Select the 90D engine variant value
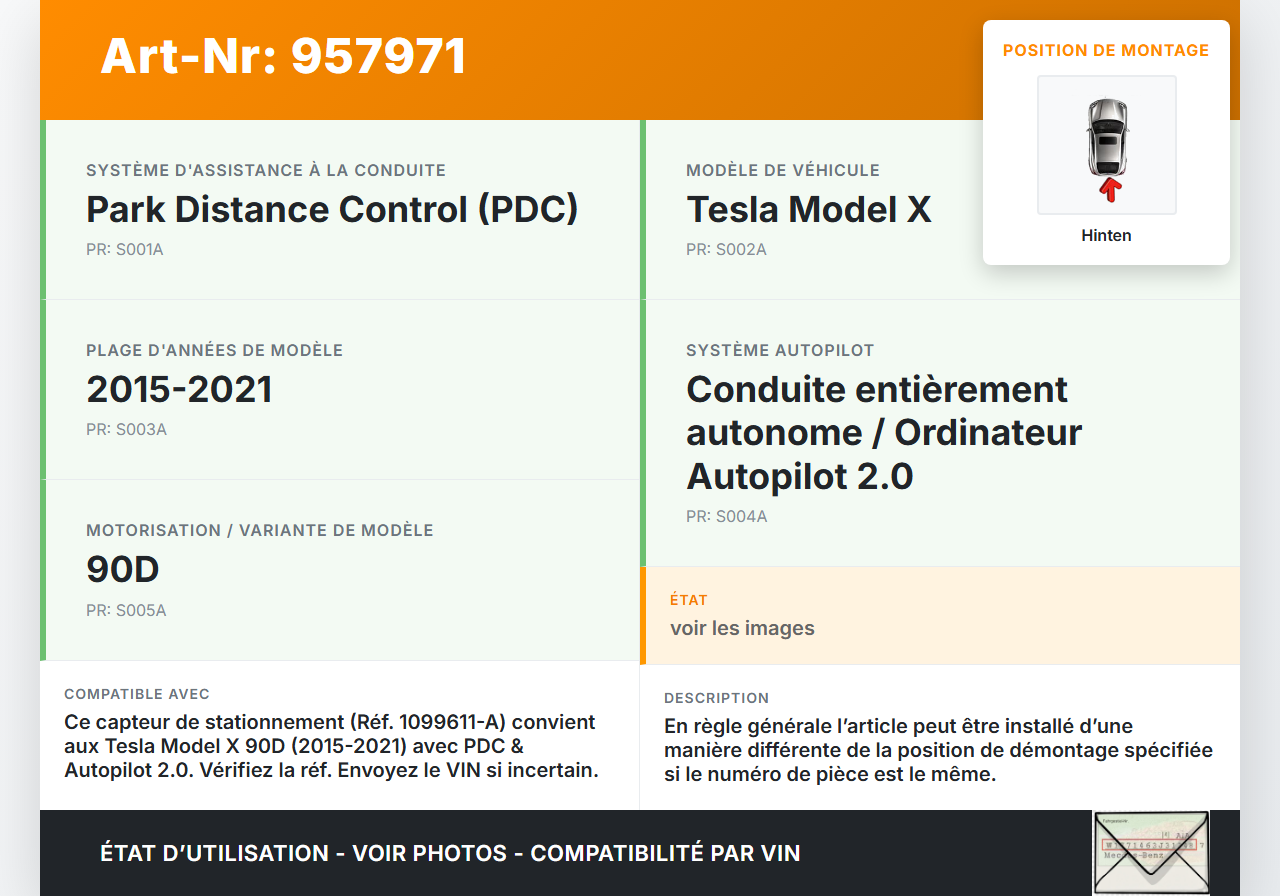Screen dimensions: 1280x896 coord(123,569)
